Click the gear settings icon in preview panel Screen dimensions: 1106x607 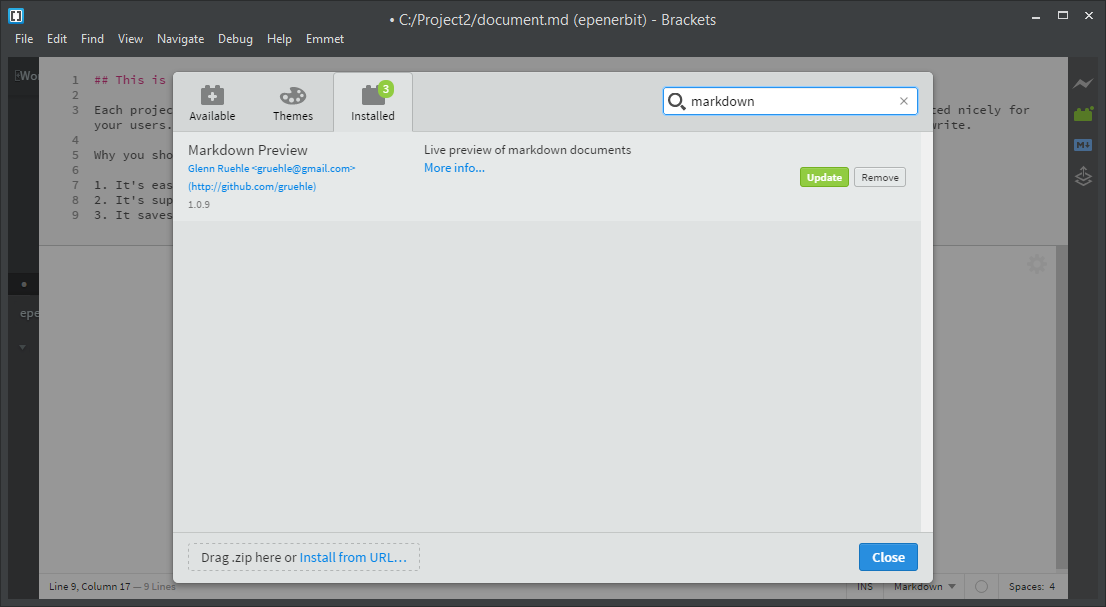[1037, 264]
